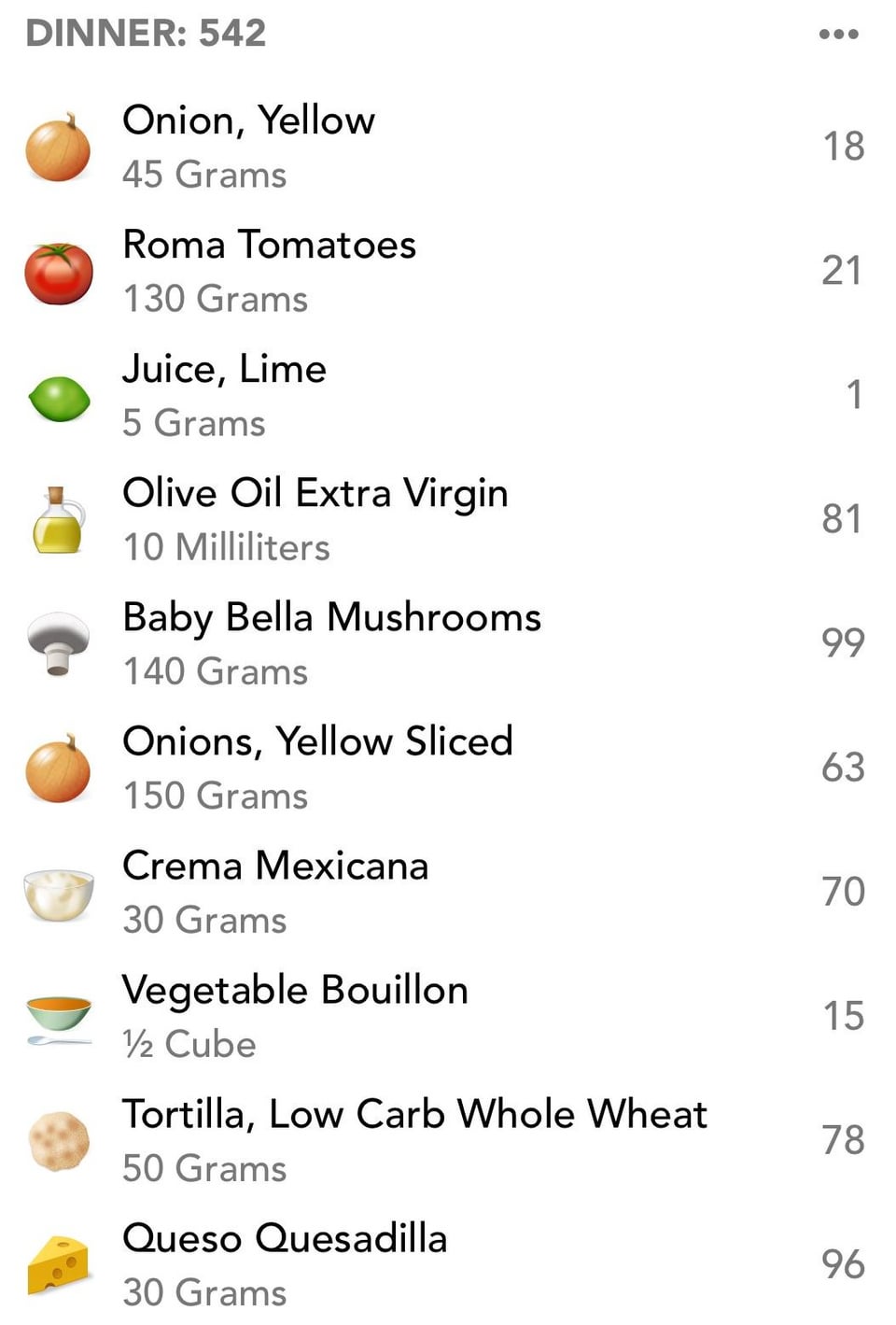Tap the Vegetable Bouillon soup bowl icon
The image size is (896, 1325).
point(58,1019)
